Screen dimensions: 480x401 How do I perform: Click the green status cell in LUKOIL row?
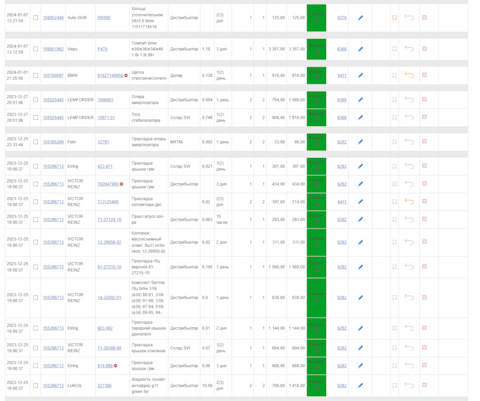tap(316, 386)
